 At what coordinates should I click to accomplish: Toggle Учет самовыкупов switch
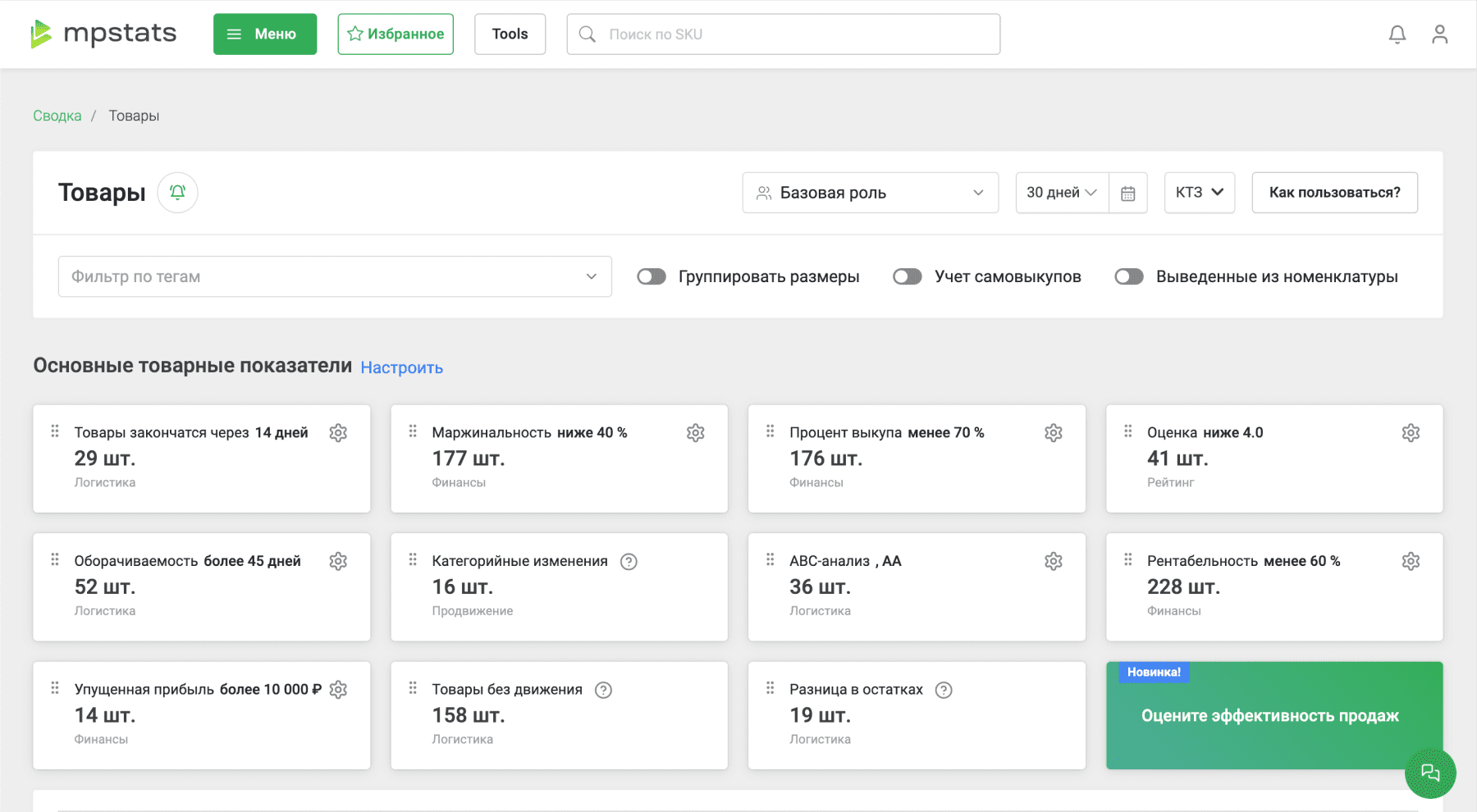(908, 276)
